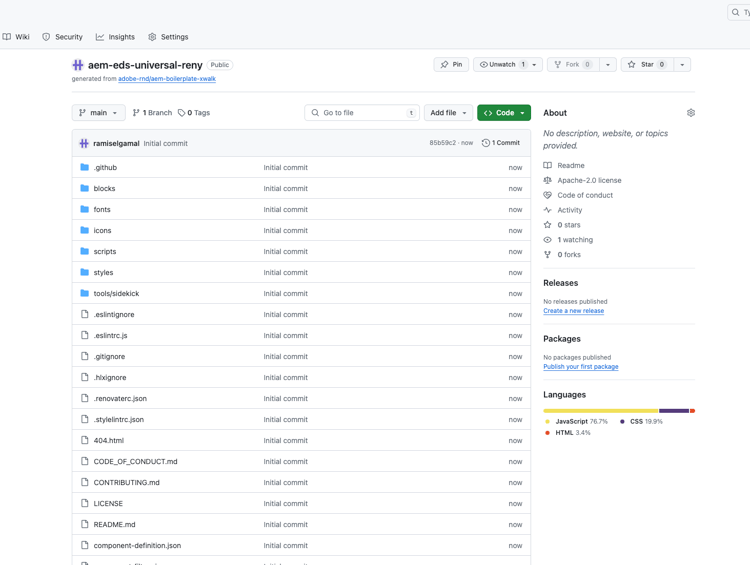
Task: Click the .stylelintrc.json file icon
Action: [85, 419]
